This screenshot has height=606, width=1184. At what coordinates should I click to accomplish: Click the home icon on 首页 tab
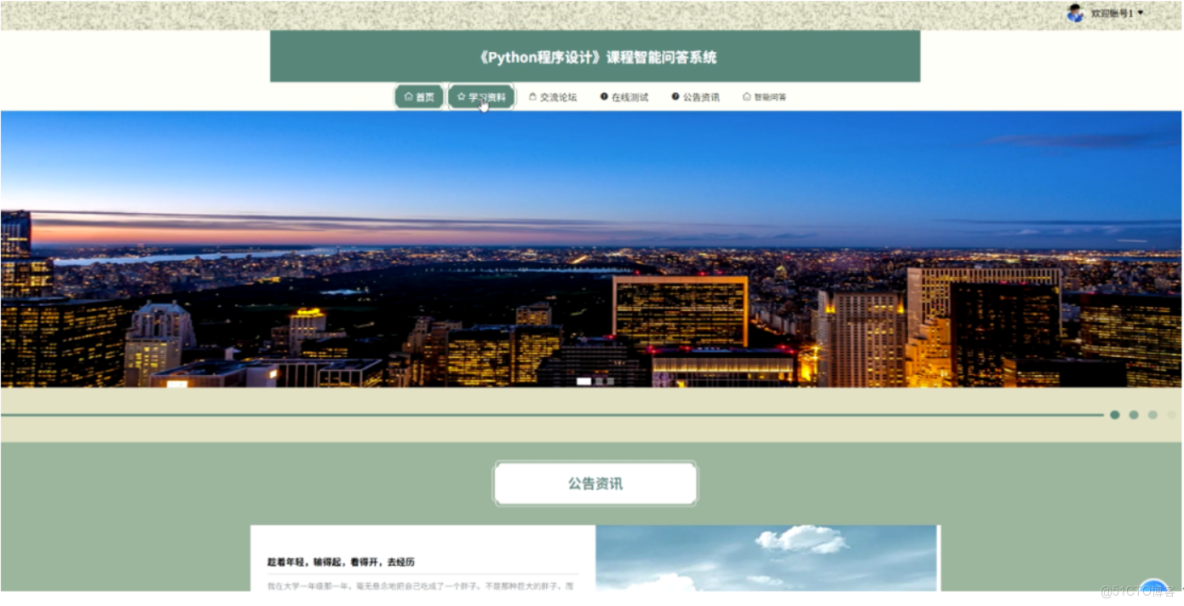409,96
